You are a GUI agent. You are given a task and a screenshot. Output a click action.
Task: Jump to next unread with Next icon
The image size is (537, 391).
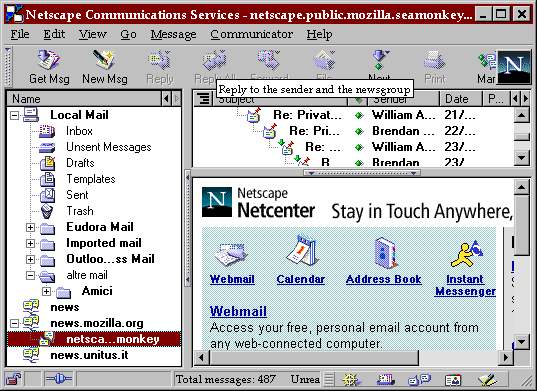(x=379, y=63)
